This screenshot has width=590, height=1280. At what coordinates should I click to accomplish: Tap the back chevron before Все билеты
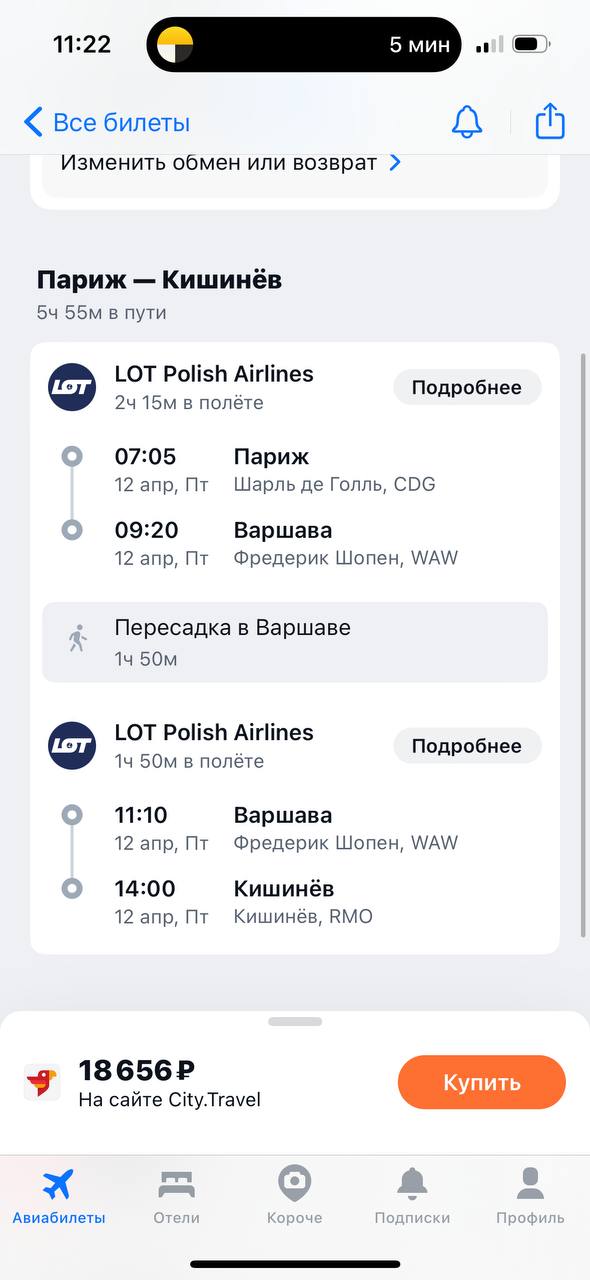pyautogui.click(x=33, y=123)
